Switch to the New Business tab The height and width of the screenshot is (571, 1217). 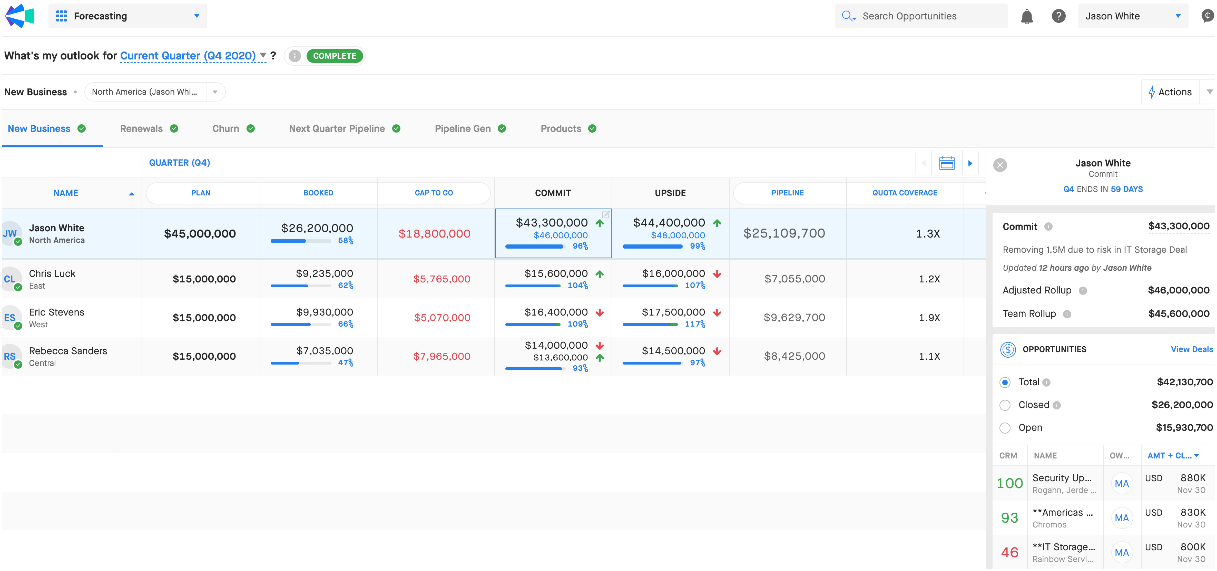point(46,128)
